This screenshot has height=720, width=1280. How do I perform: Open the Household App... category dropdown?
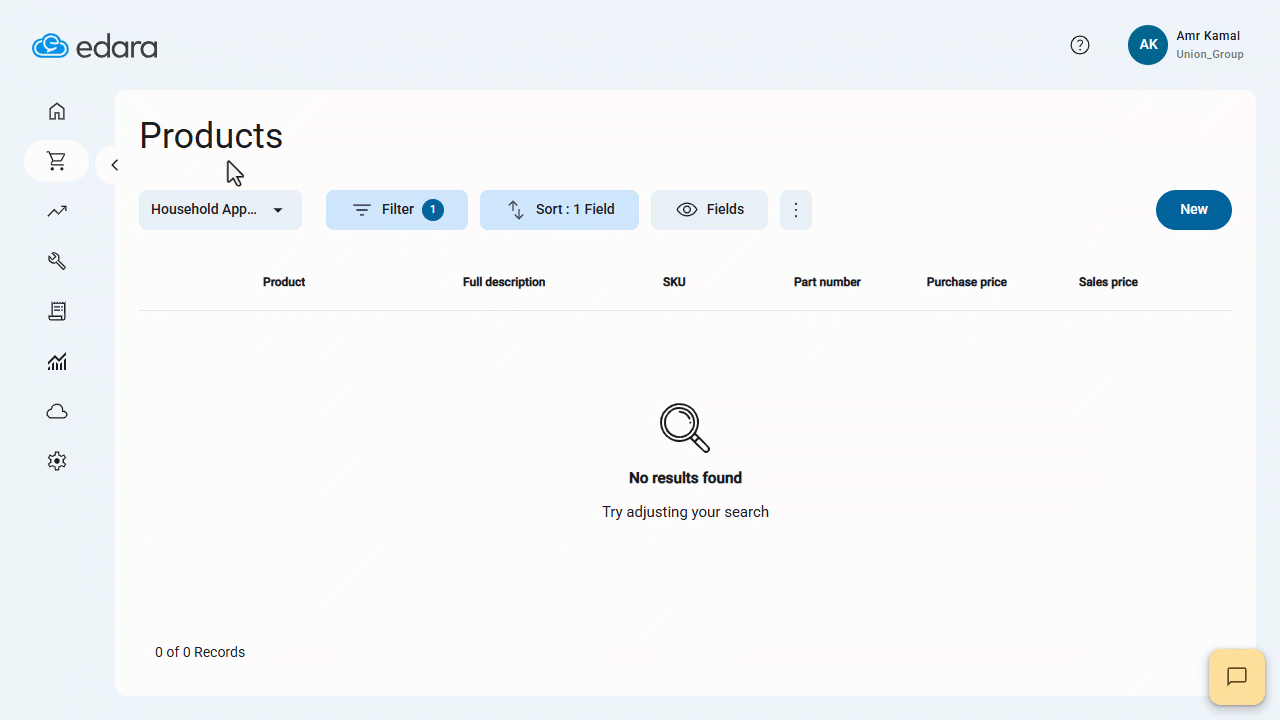(220, 210)
